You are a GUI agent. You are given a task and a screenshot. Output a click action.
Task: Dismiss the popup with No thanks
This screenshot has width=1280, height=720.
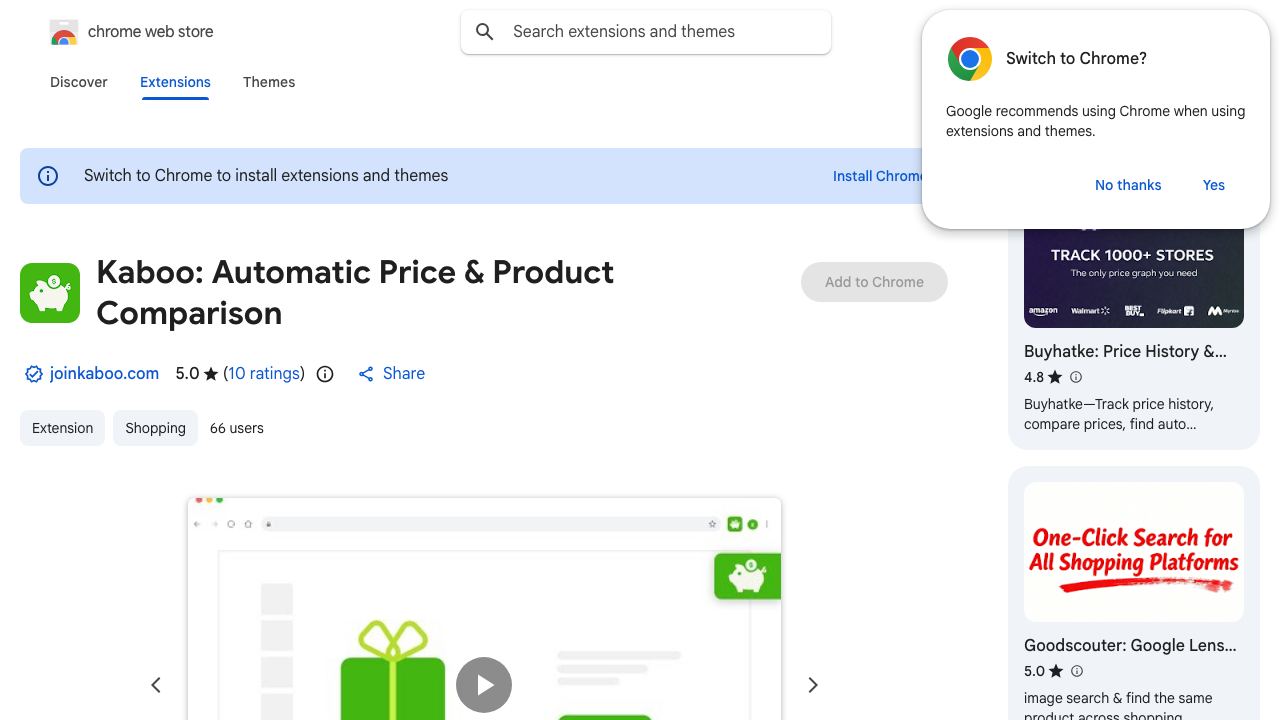(1128, 185)
